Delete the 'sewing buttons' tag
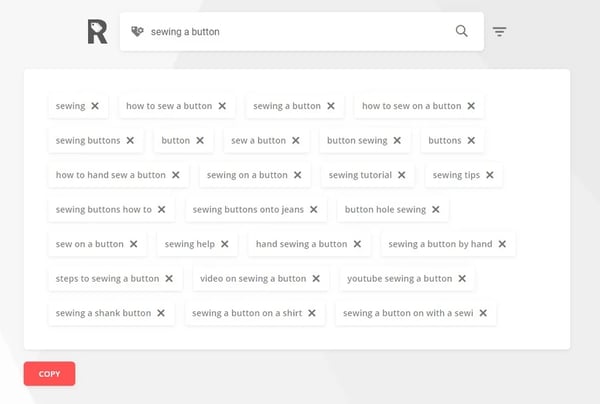Viewport: 600px width, 404px height. pyautogui.click(x=130, y=141)
